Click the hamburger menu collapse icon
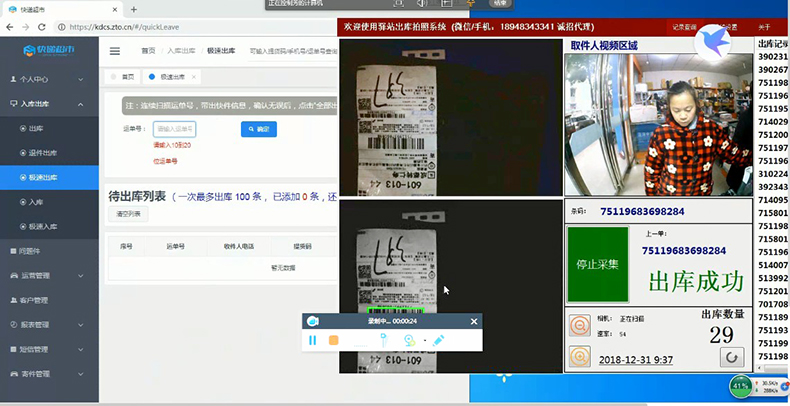Image resolution: width=790 pixels, height=406 pixels. click(x=115, y=51)
